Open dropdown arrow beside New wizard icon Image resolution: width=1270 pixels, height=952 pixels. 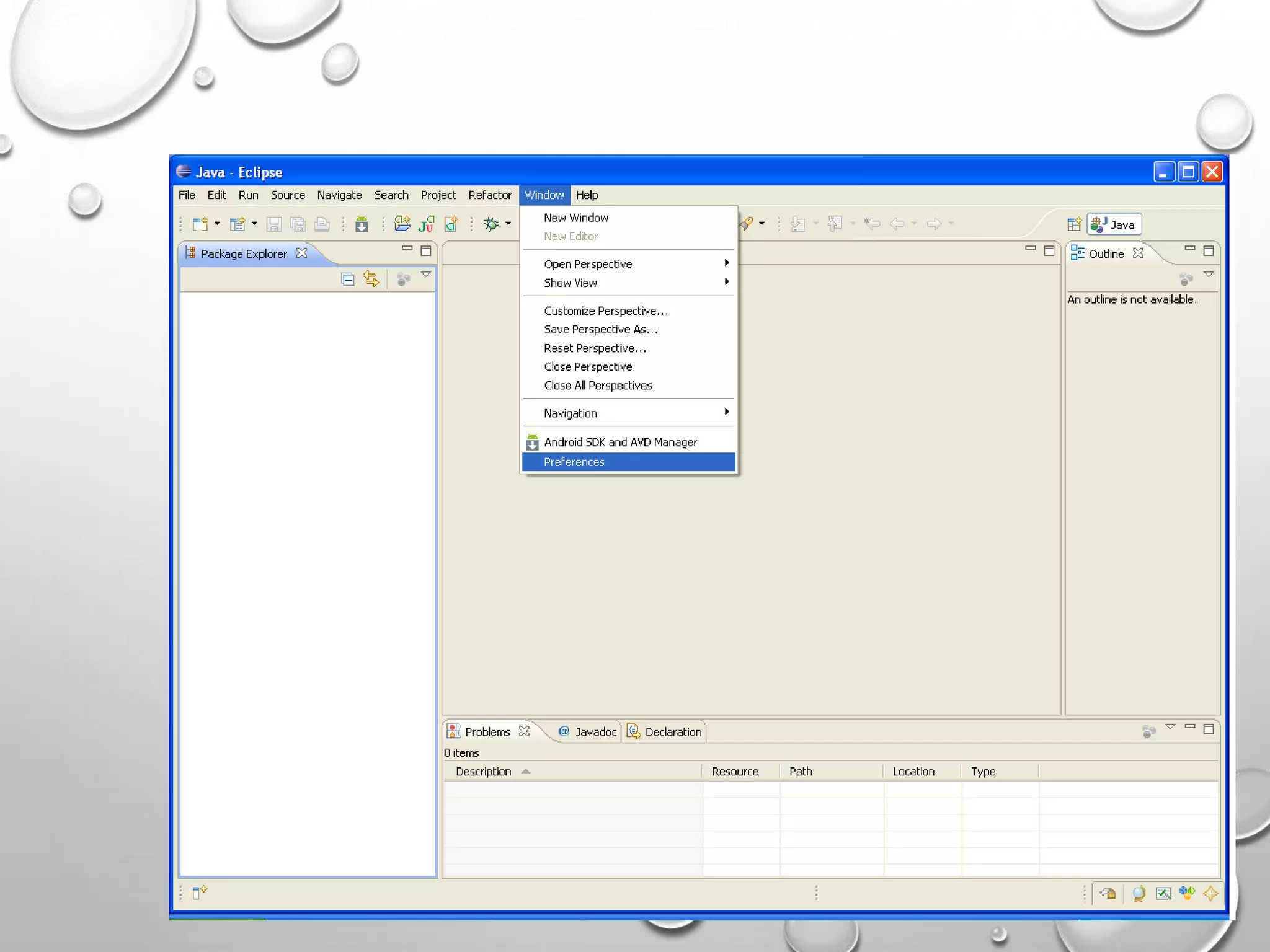[217, 223]
